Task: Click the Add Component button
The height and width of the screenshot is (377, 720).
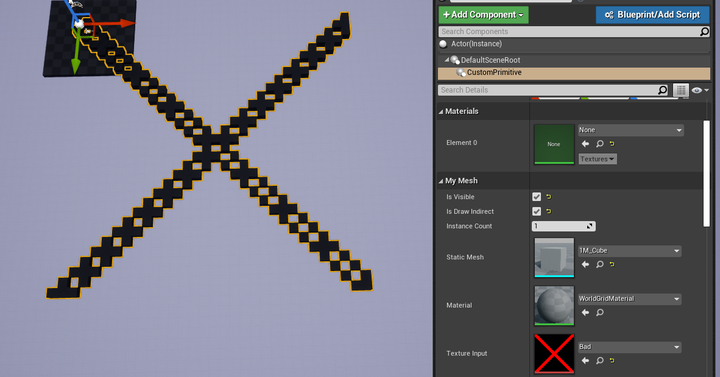Action: coord(483,15)
